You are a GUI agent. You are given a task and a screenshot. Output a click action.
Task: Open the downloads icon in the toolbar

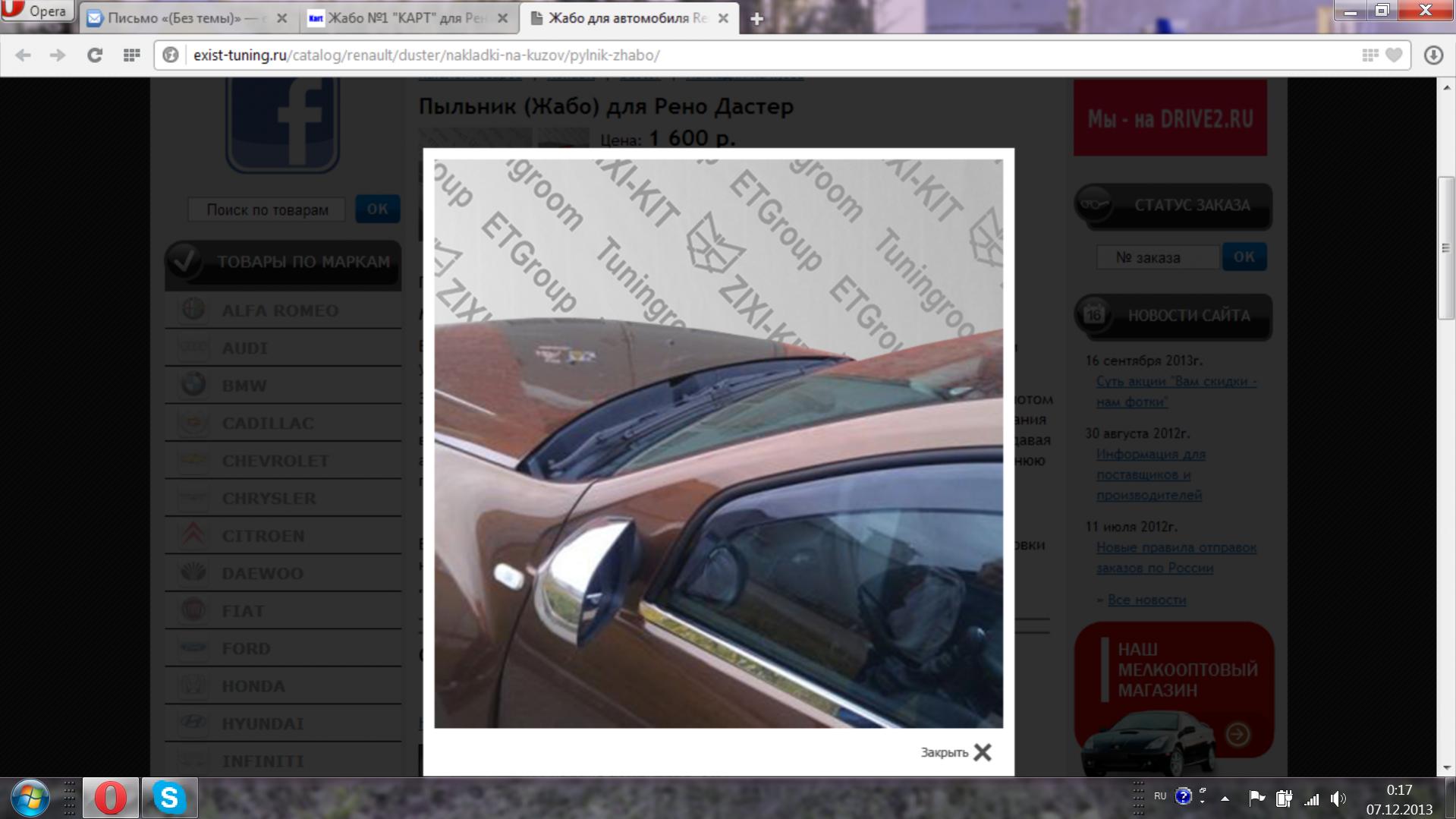[1432, 55]
